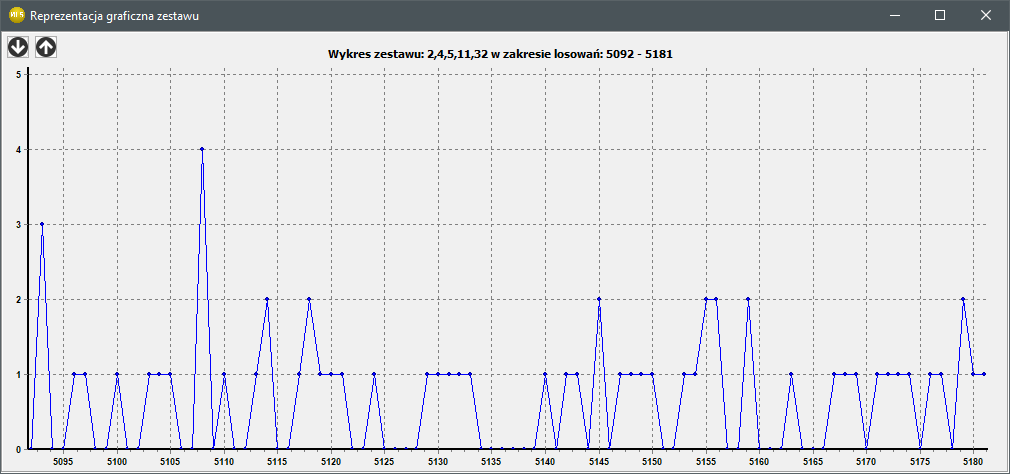Click the x-axis label 5100
This screenshot has height=474, width=1010.
(x=117, y=462)
